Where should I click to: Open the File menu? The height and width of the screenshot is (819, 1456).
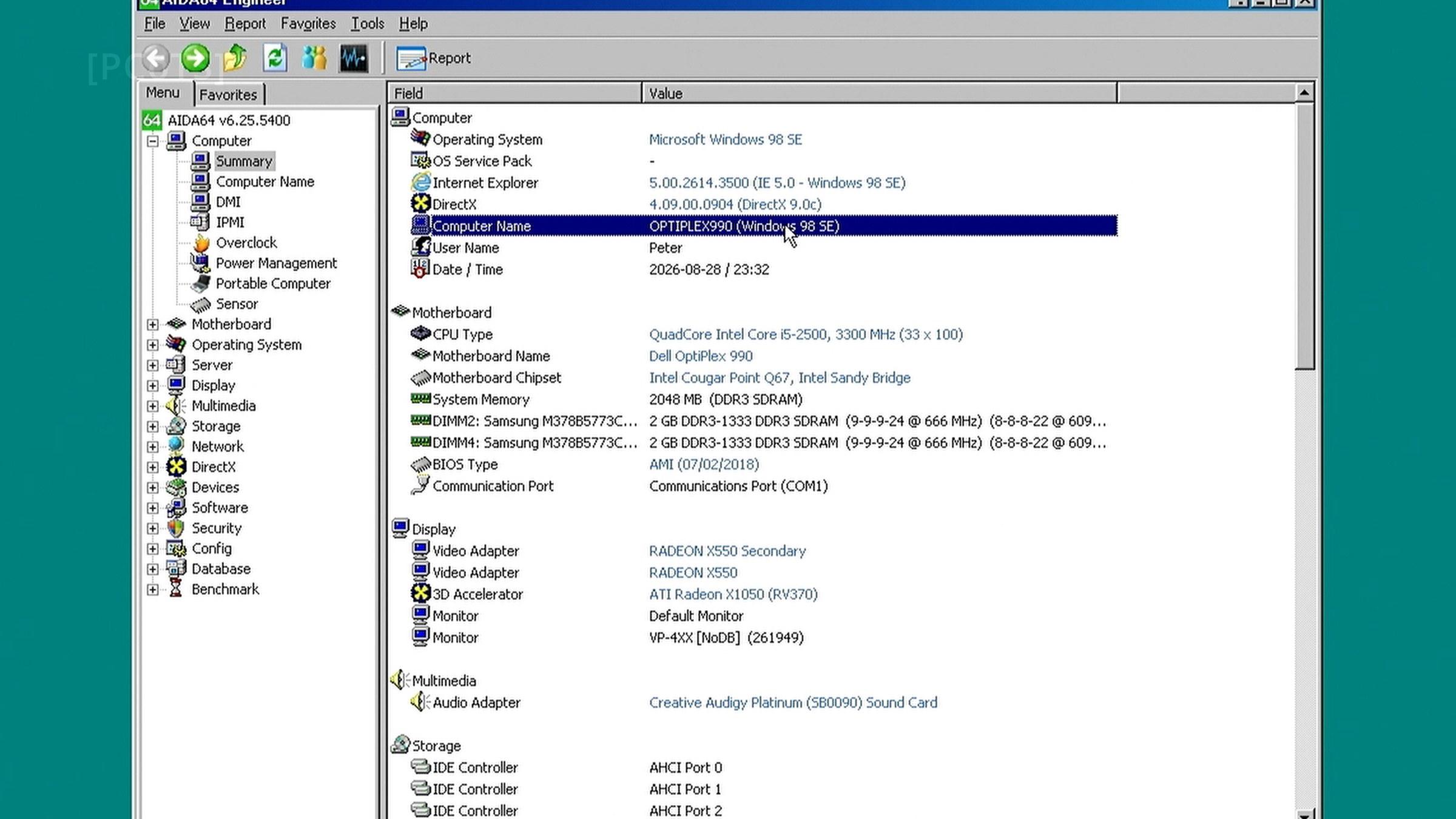(x=155, y=24)
